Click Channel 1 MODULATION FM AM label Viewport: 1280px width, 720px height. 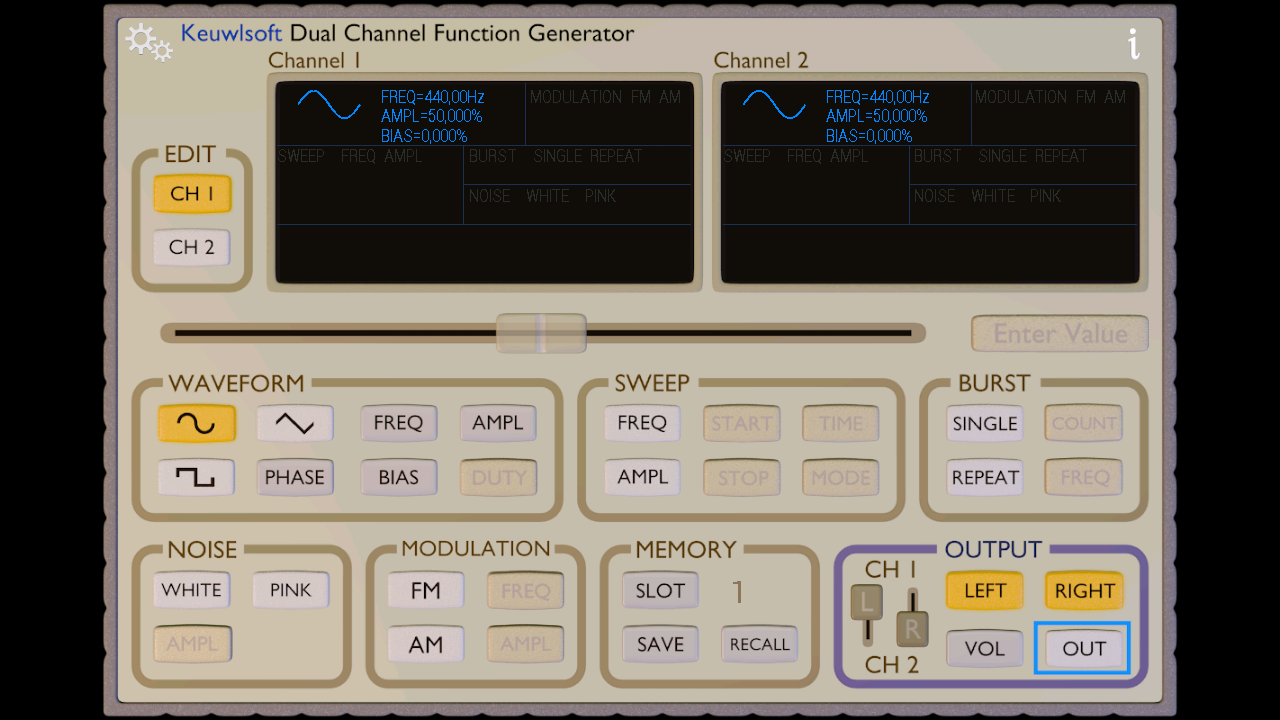coord(606,97)
